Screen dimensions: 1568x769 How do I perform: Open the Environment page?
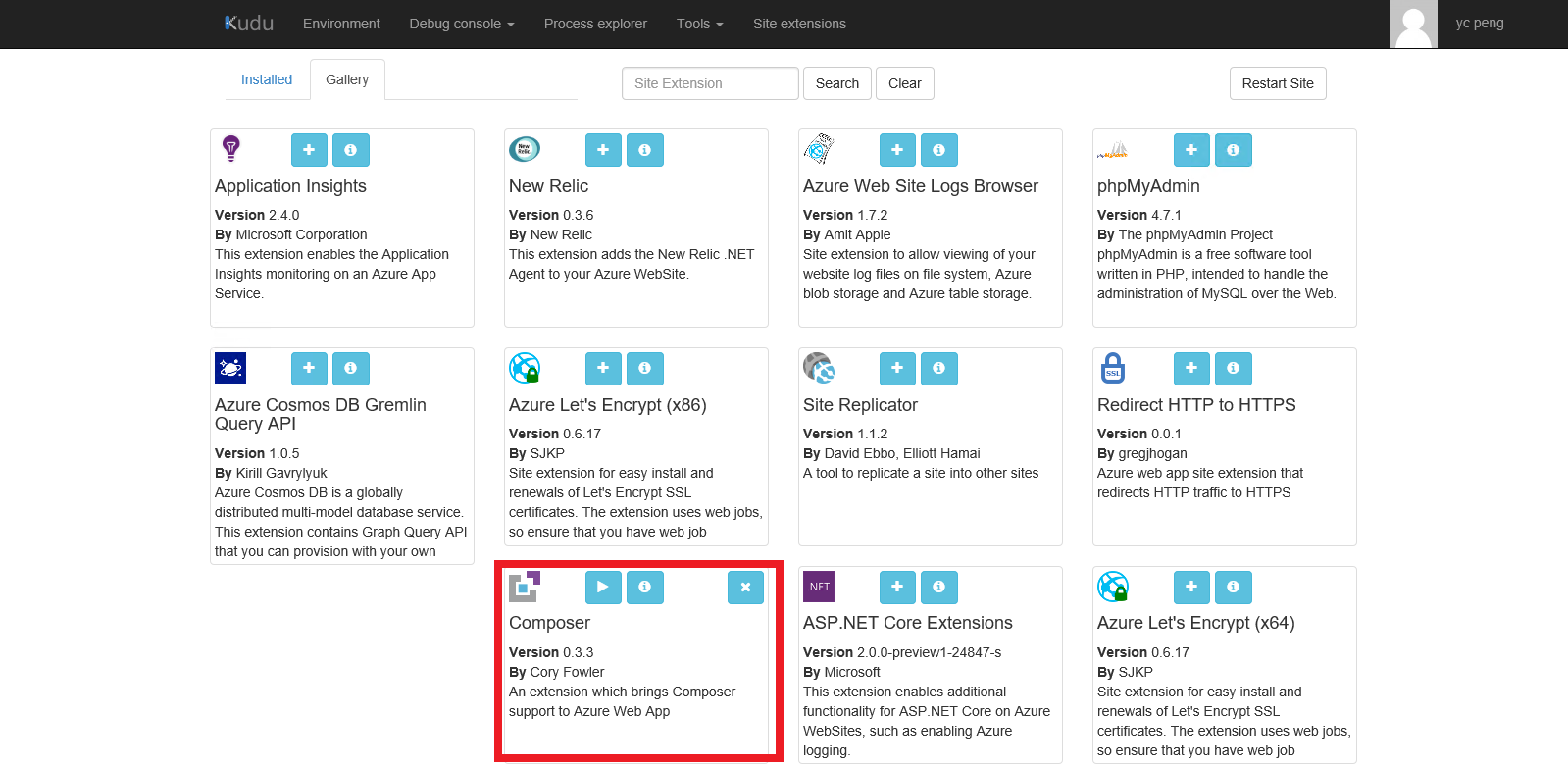[x=341, y=24]
